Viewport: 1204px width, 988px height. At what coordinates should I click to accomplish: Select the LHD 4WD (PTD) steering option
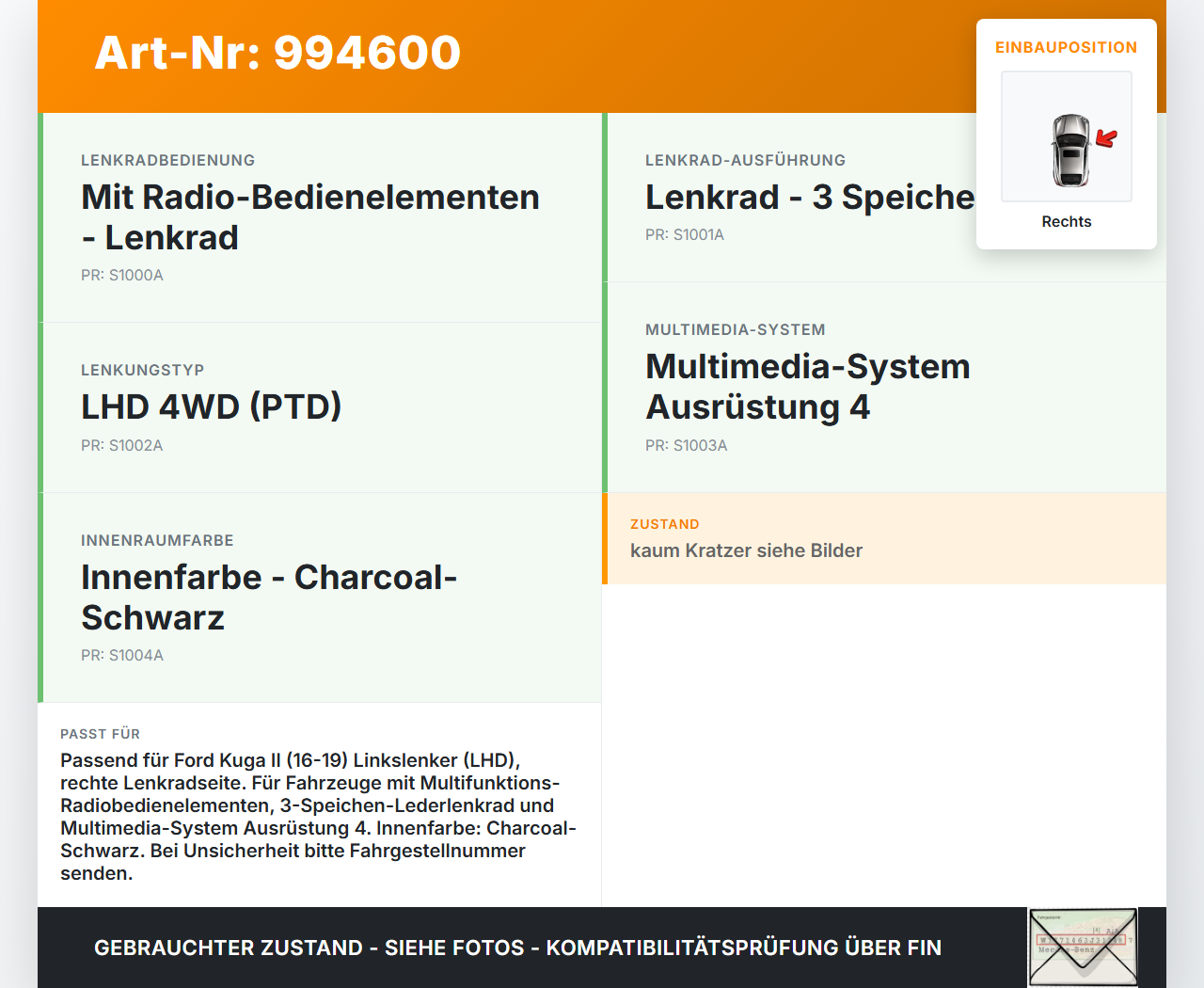[211, 407]
